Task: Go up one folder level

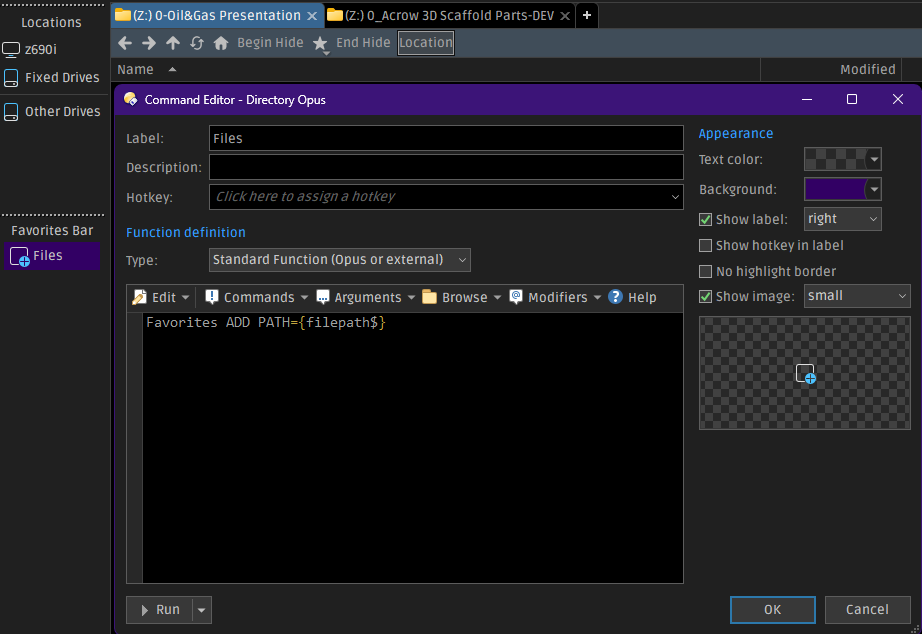Action: [173, 43]
